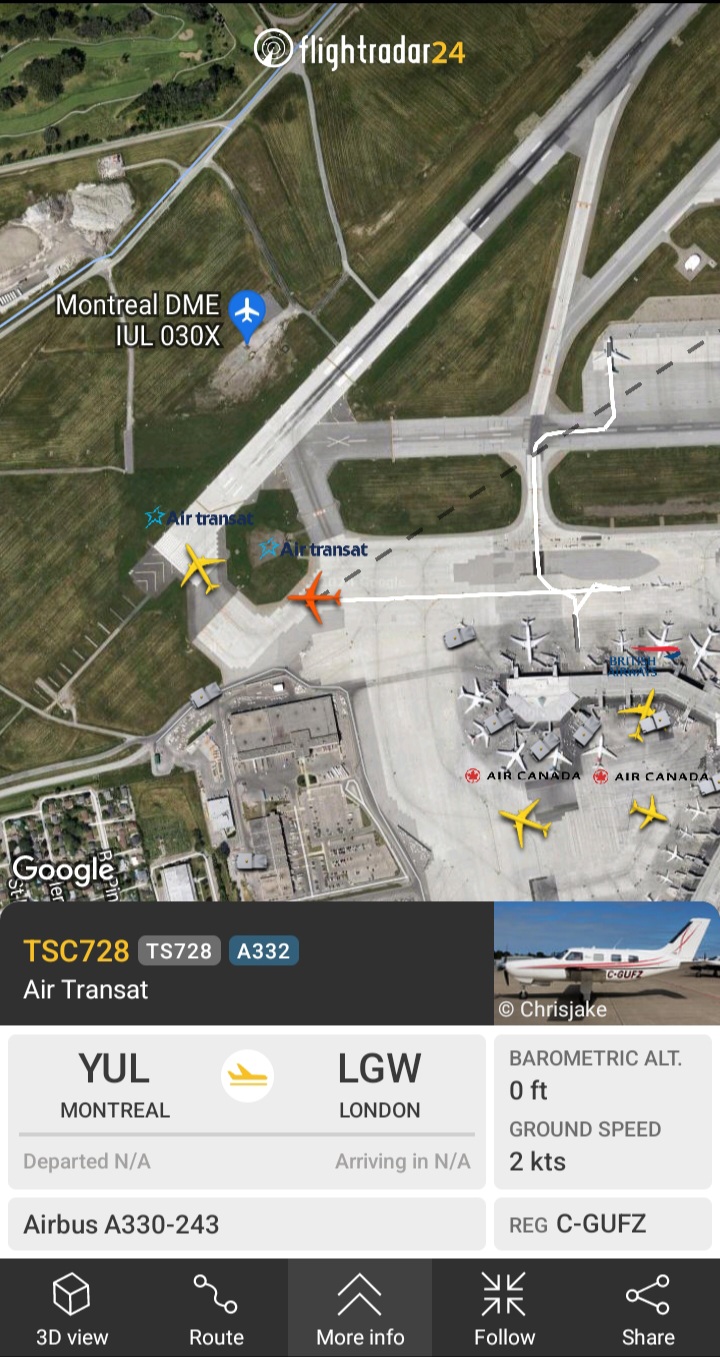Tap the Montreal DME blue airport pin
Screen dimensions: 720x1357
tap(247, 312)
